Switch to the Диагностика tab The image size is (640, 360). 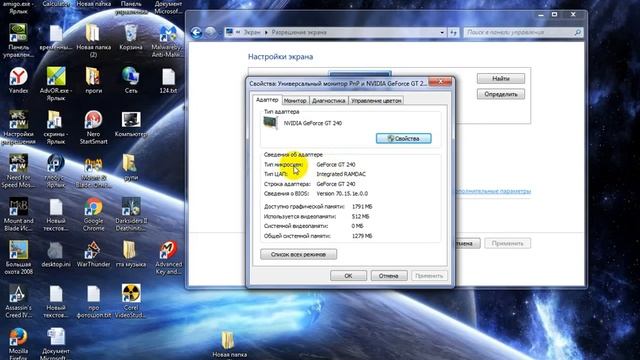coord(329,100)
